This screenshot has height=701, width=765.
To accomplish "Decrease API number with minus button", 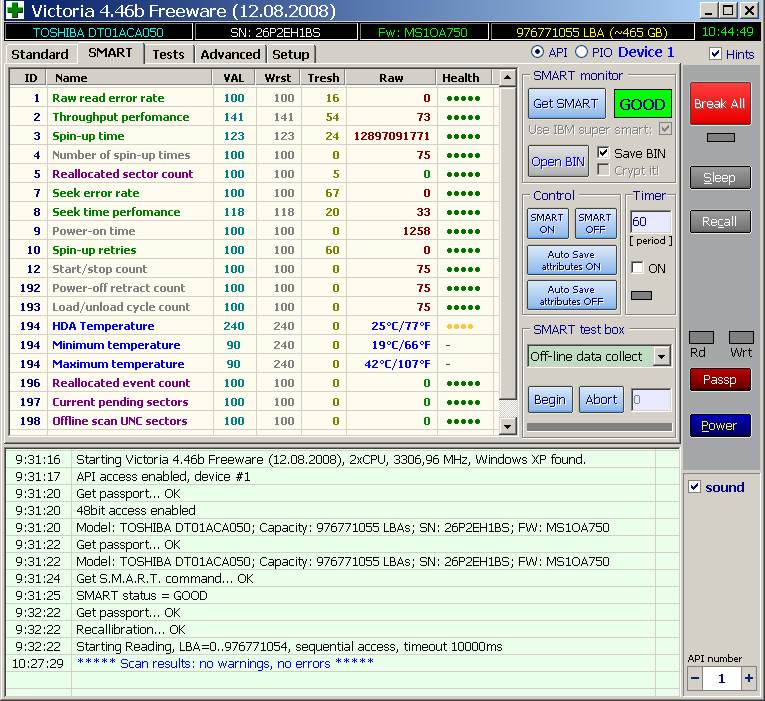I will [x=695, y=678].
